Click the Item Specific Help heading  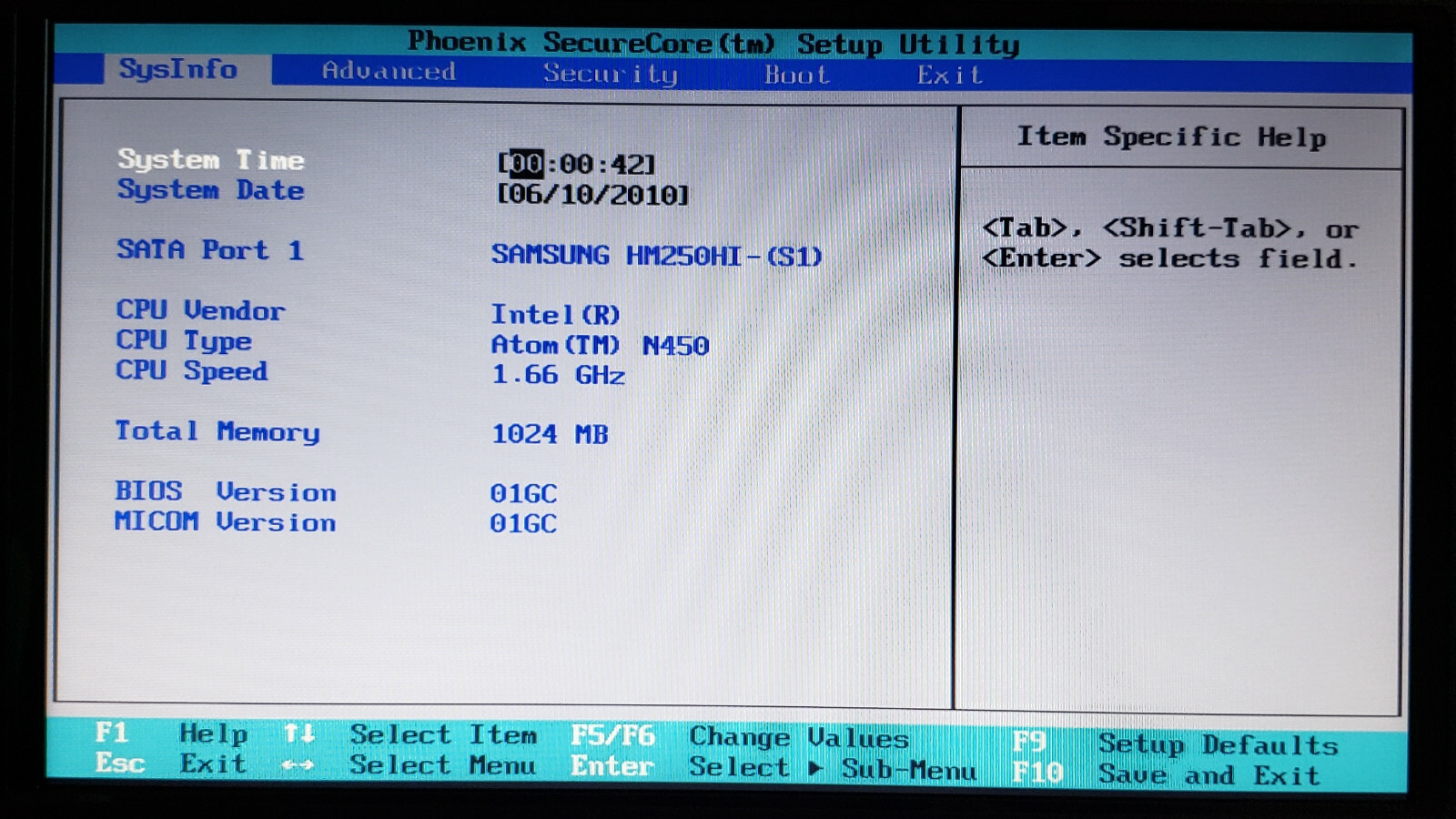pos(1172,137)
